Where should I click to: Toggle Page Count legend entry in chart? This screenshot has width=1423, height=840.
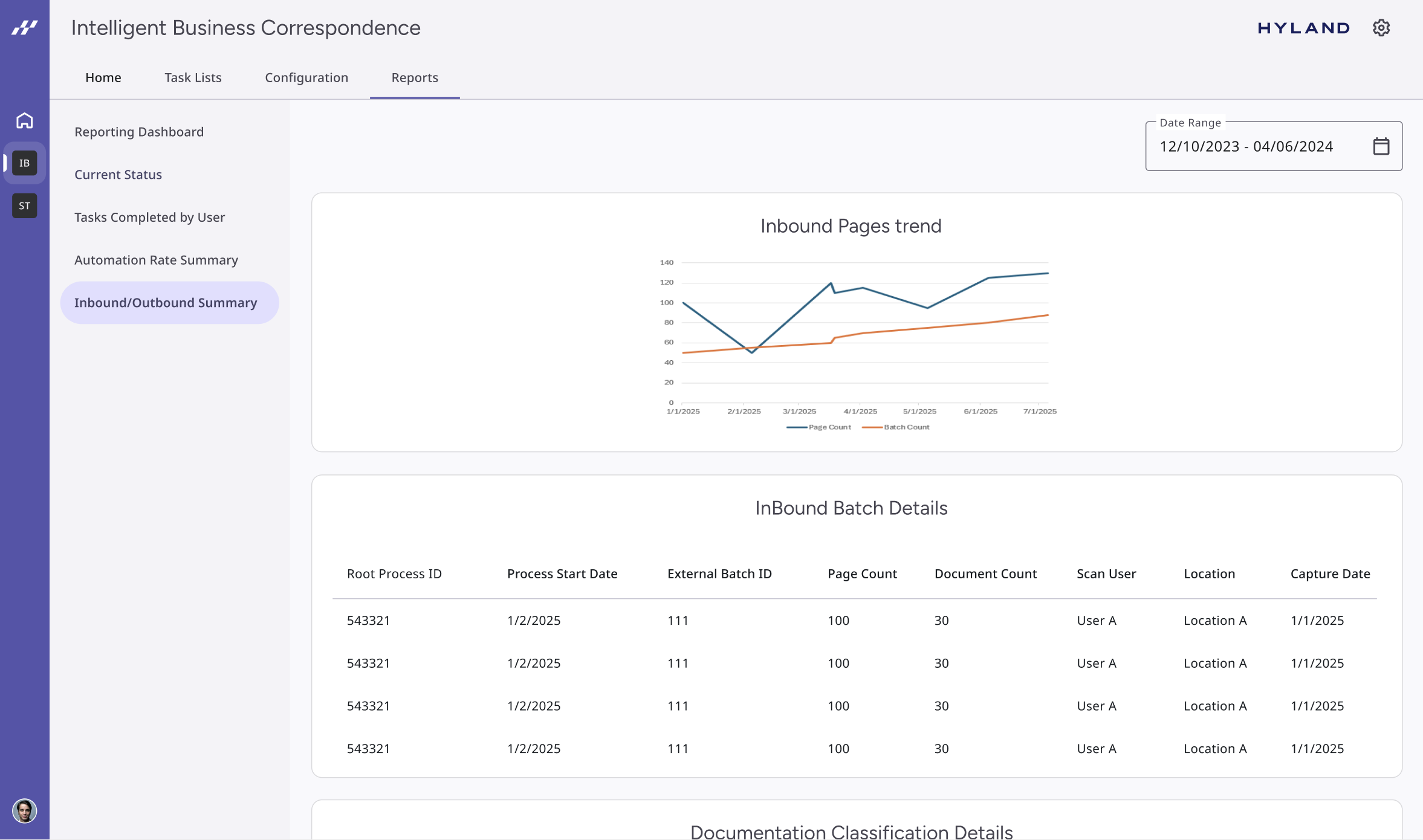(819, 427)
